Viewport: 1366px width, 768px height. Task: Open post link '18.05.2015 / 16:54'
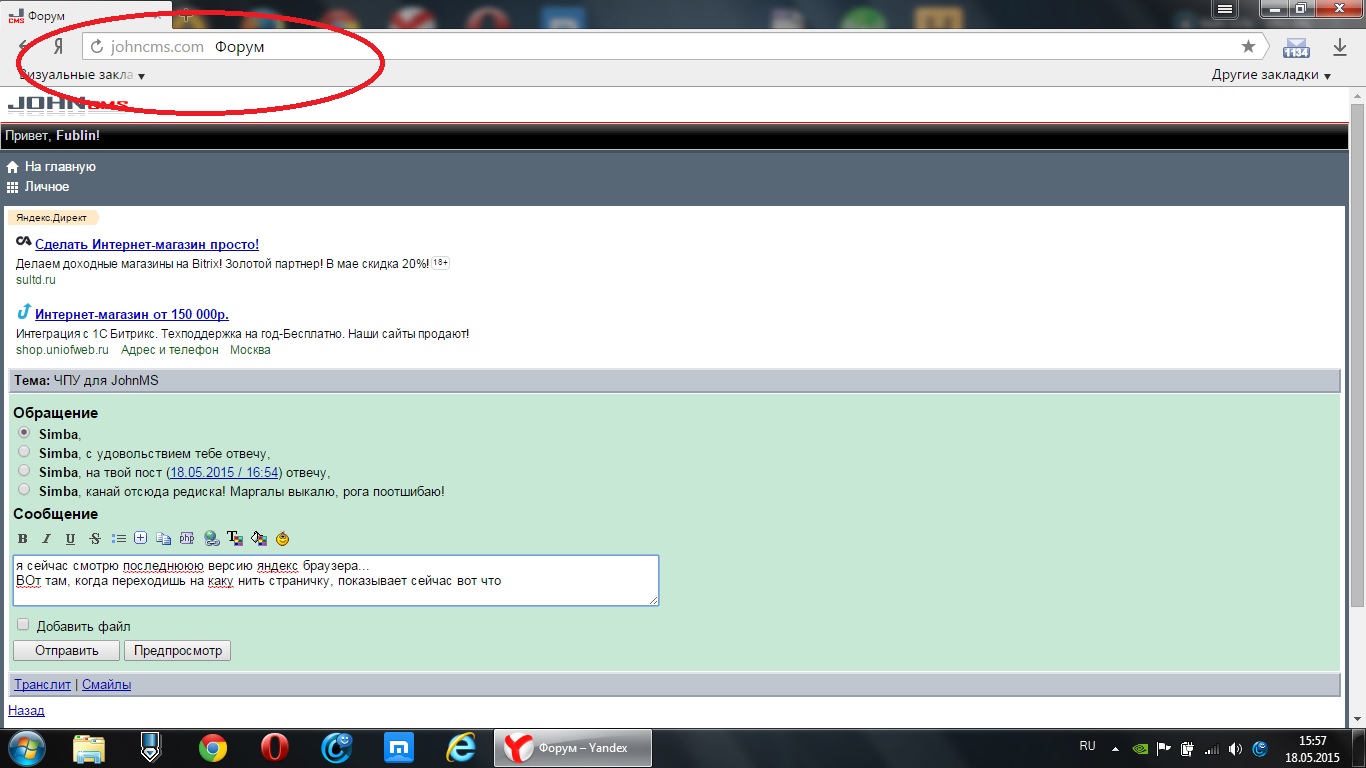pyautogui.click(x=224, y=472)
